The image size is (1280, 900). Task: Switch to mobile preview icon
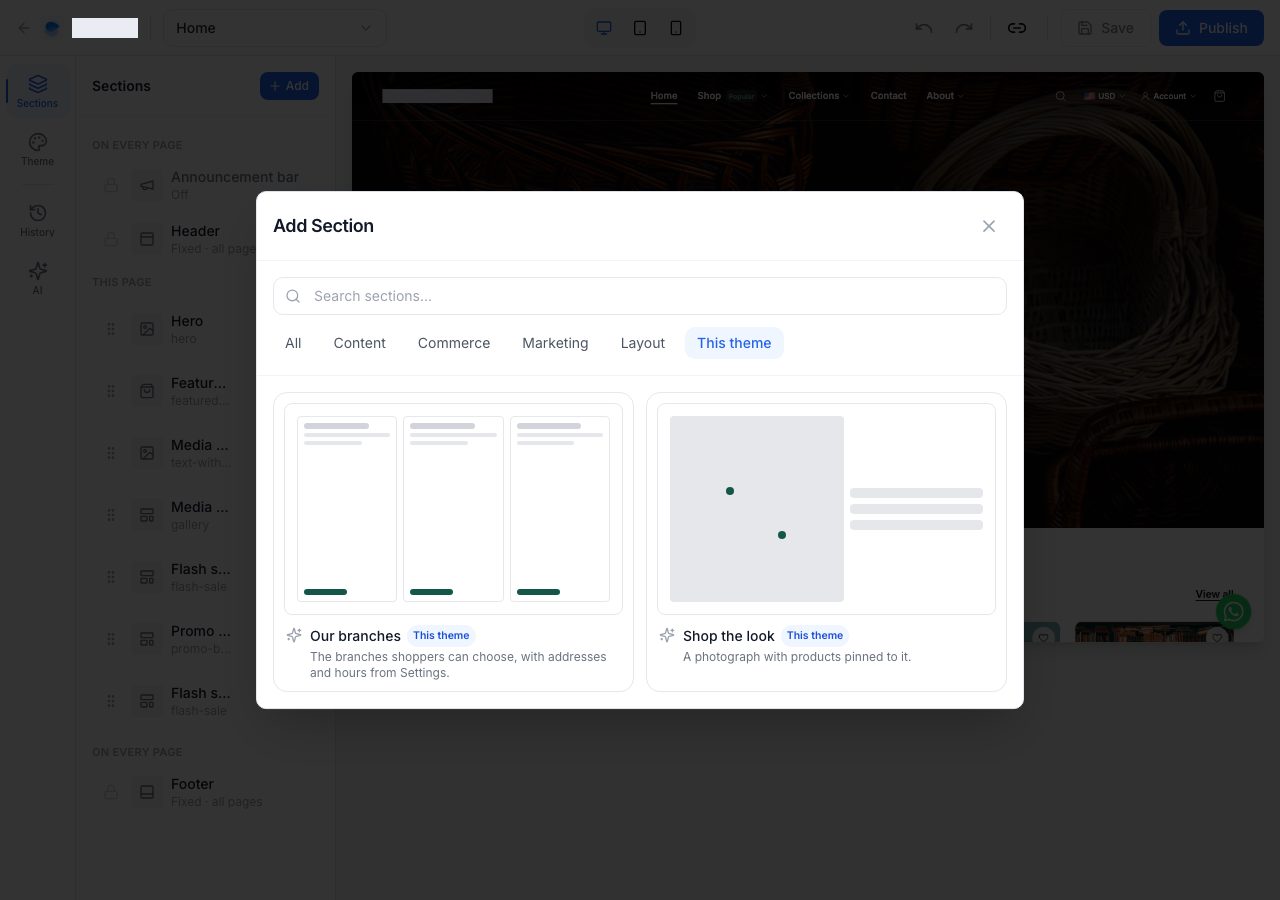point(676,28)
